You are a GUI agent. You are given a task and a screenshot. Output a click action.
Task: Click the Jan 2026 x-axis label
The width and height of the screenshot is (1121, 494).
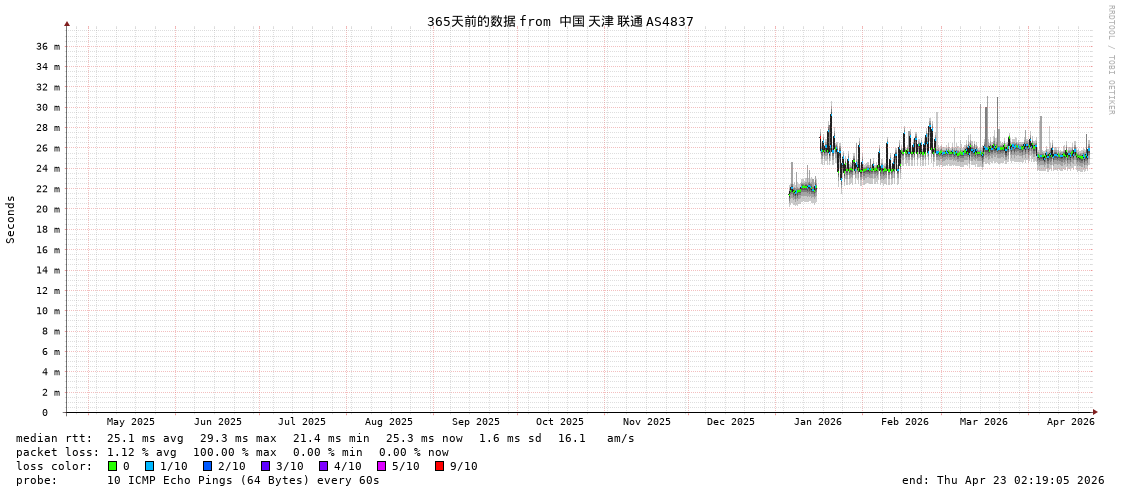click(817, 422)
